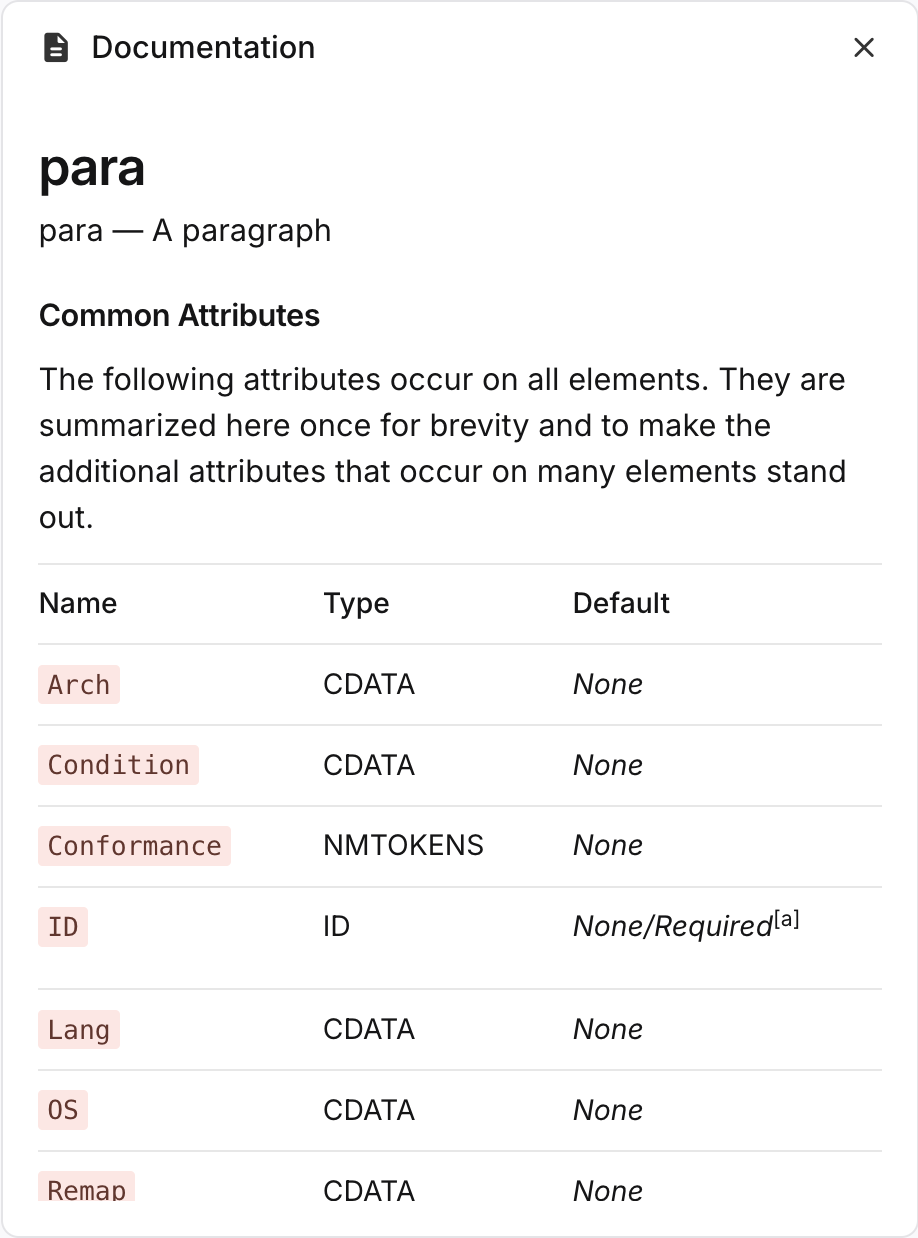The height and width of the screenshot is (1238, 918).
Task: Click the Name column header
Action: point(77,603)
